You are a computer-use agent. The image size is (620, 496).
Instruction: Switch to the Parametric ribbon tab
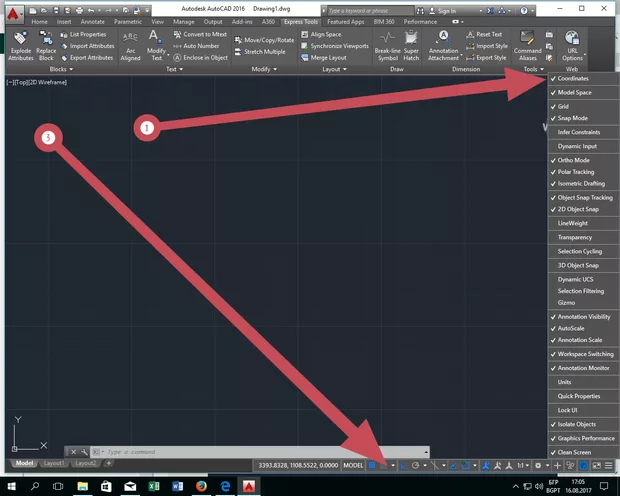(128, 22)
